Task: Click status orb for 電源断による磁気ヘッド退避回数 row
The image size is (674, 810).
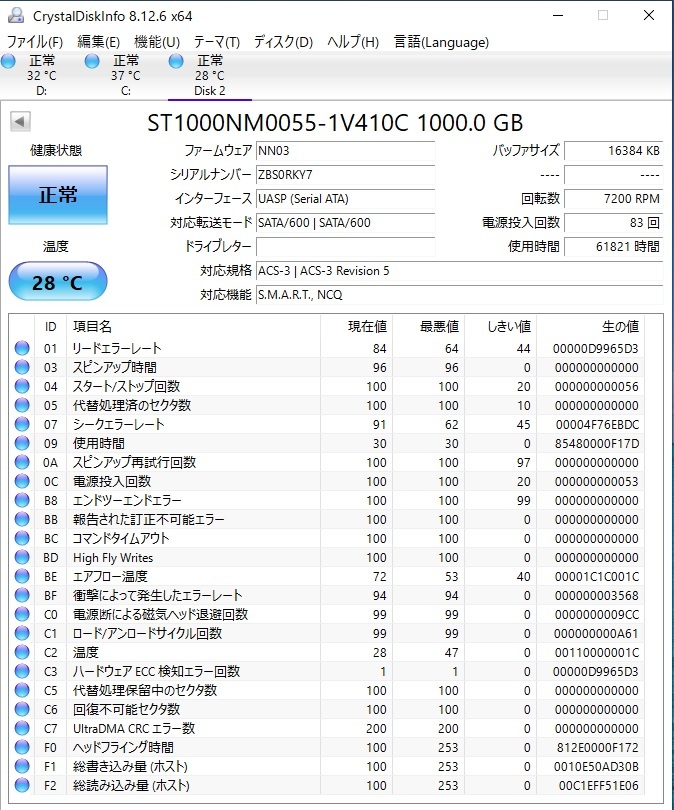Action: pos(22,614)
